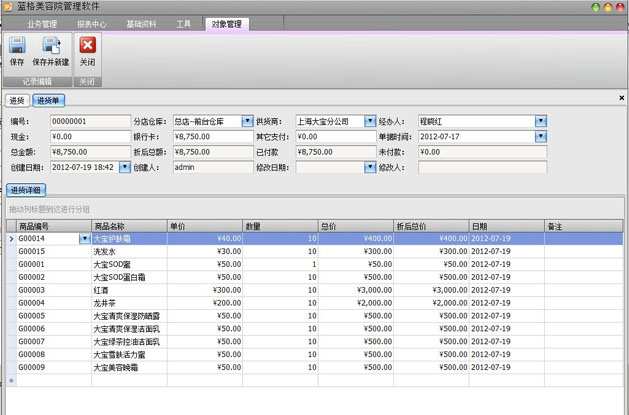Click the app logo icon in title bar
Screen dimensions: 629x415
pos(7,6)
